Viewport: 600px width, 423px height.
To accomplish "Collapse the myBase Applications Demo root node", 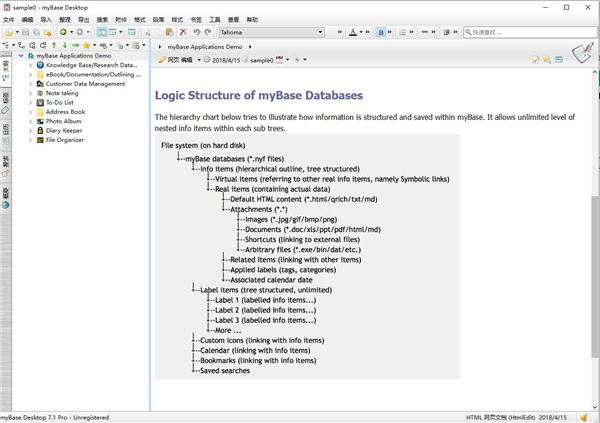I will 21,56.
